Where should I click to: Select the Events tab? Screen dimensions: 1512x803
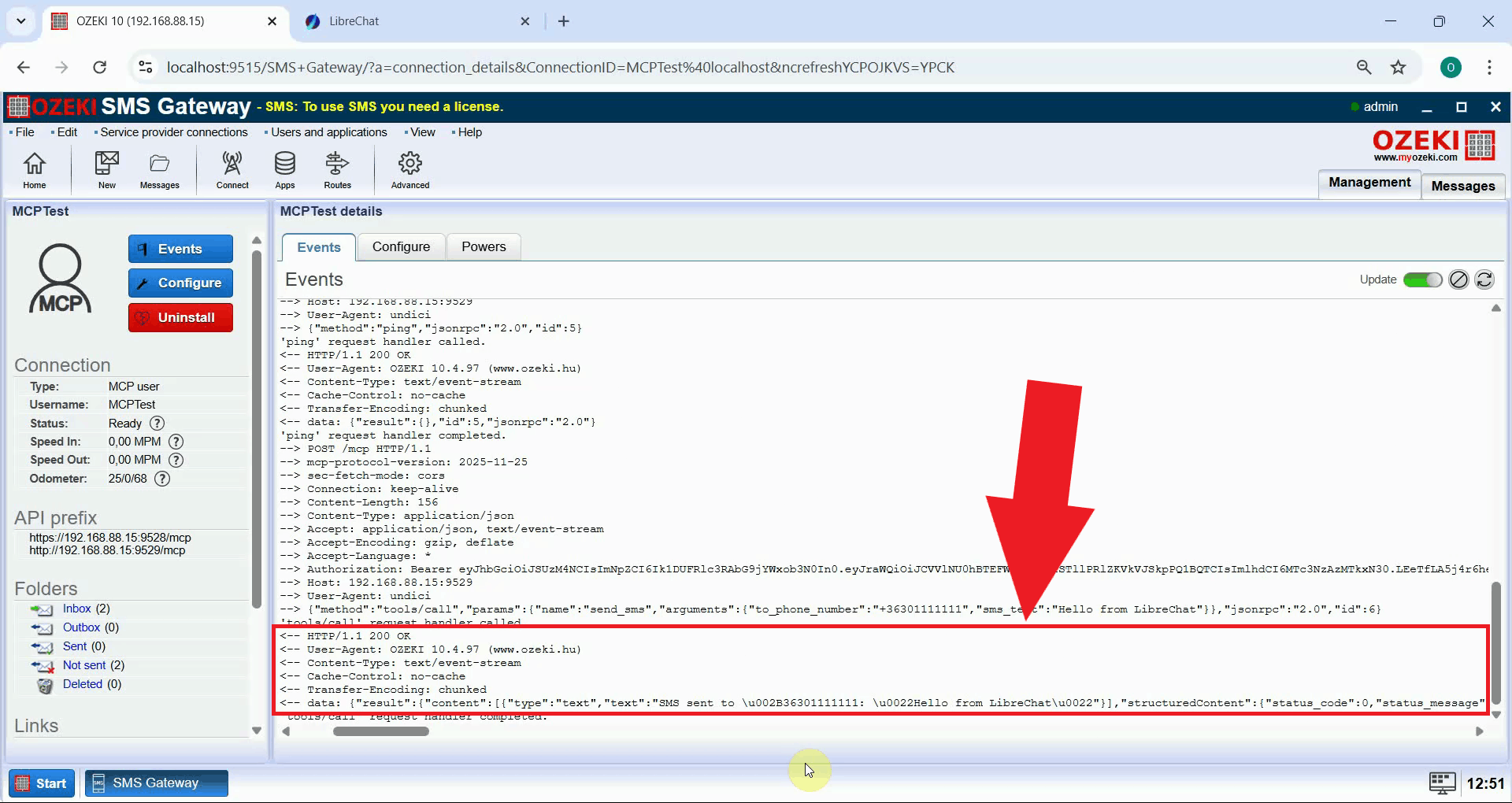pyautogui.click(x=319, y=247)
